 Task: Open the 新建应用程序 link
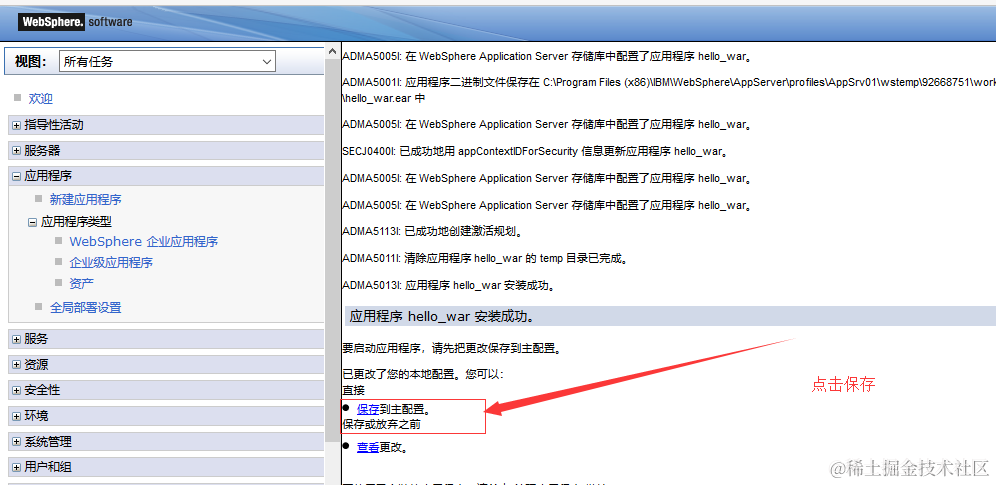pyautogui.click(x=86, y=200)
